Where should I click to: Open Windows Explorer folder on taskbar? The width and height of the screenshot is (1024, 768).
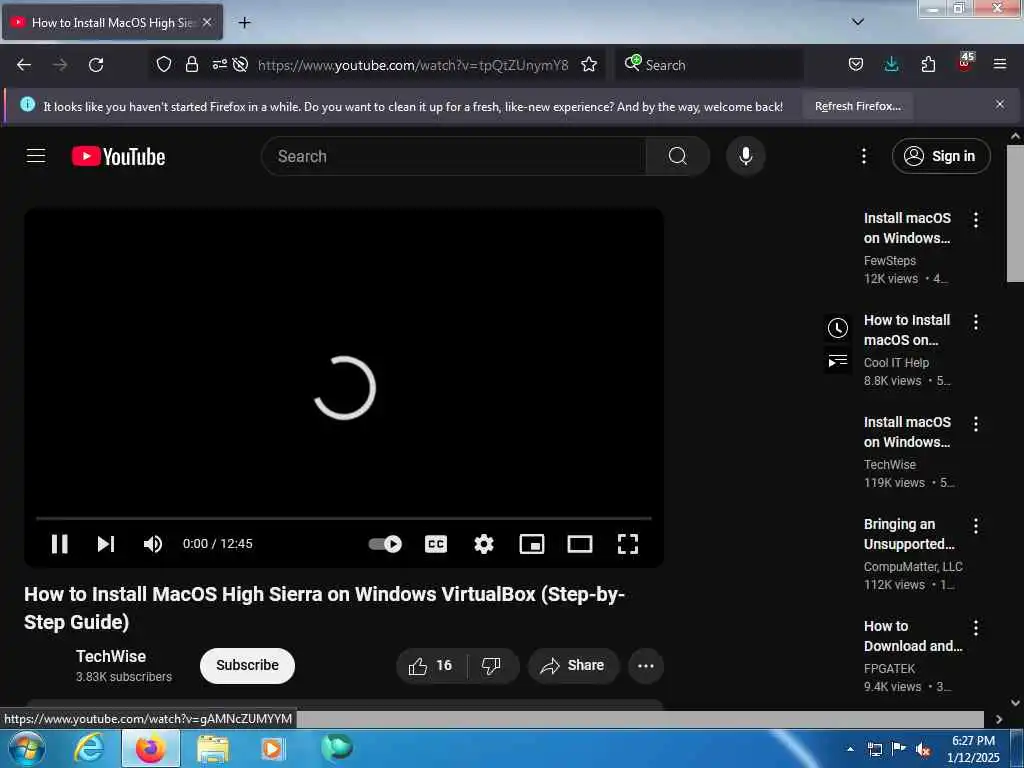[x=213, y=748]
